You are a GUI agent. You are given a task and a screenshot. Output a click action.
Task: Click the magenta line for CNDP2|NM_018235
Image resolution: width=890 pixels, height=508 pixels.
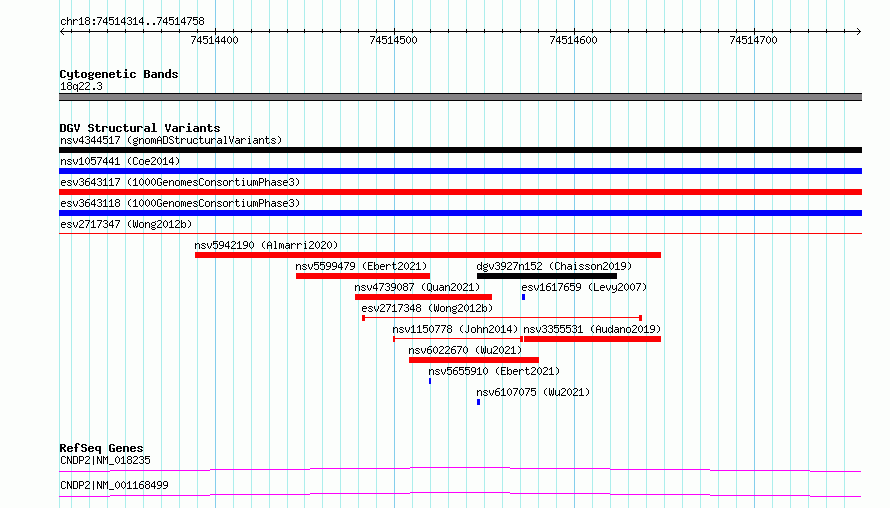point(460,469)
